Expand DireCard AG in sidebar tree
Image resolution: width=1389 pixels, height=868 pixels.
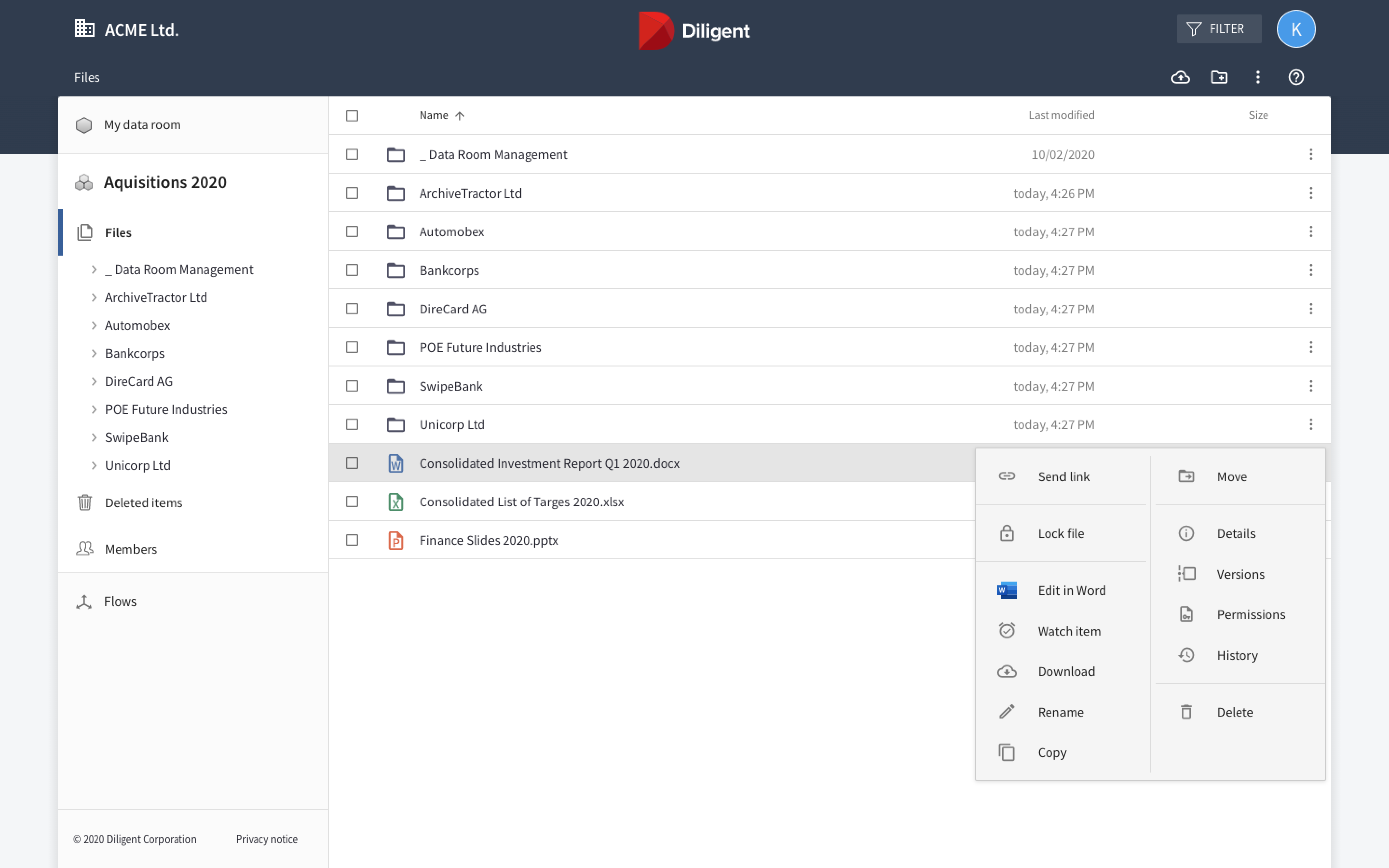[94, 381]
